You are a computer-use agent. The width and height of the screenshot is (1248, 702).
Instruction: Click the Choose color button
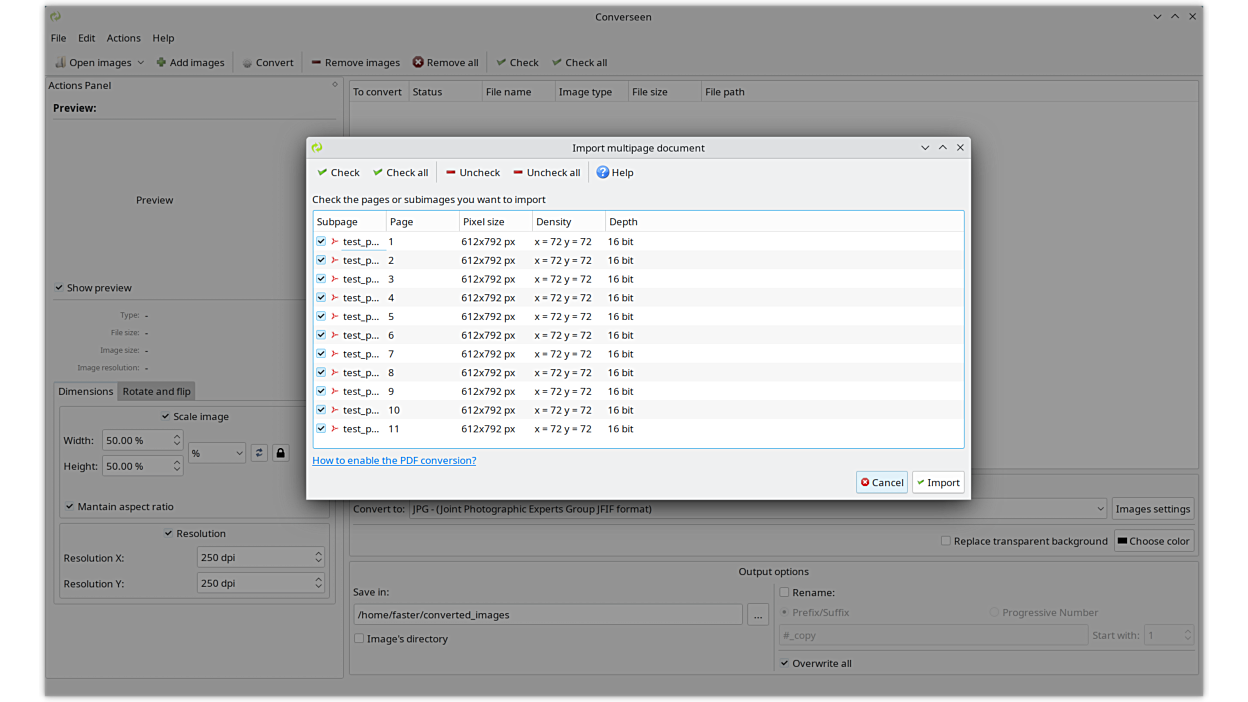[x=1153, y=541]
